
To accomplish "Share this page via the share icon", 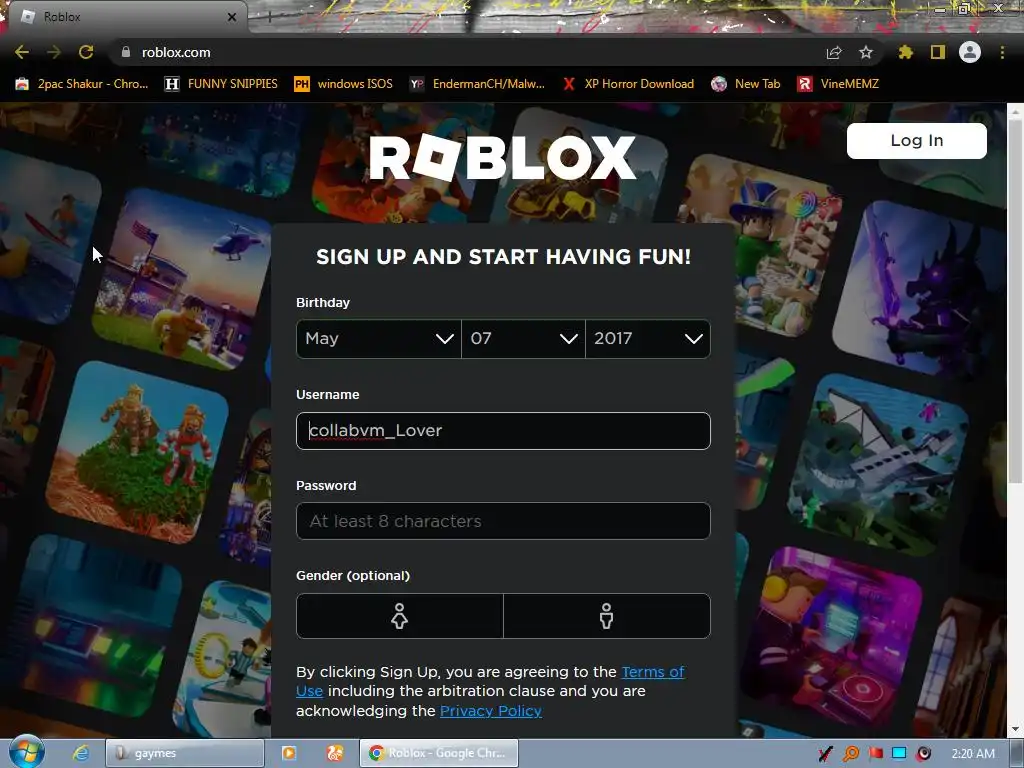I will (x=834, y=52).
